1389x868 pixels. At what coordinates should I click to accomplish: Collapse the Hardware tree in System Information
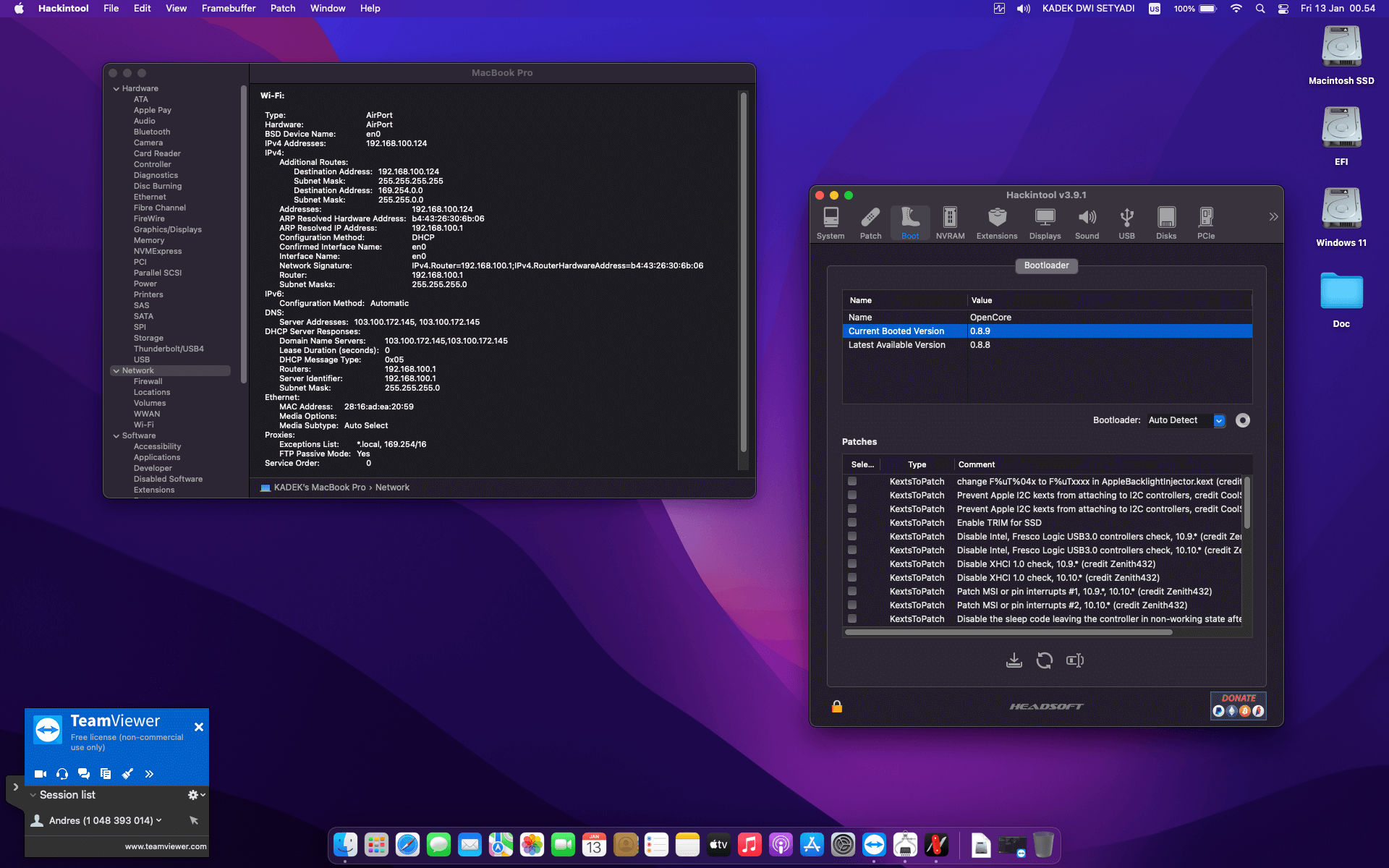click(116, 88)
